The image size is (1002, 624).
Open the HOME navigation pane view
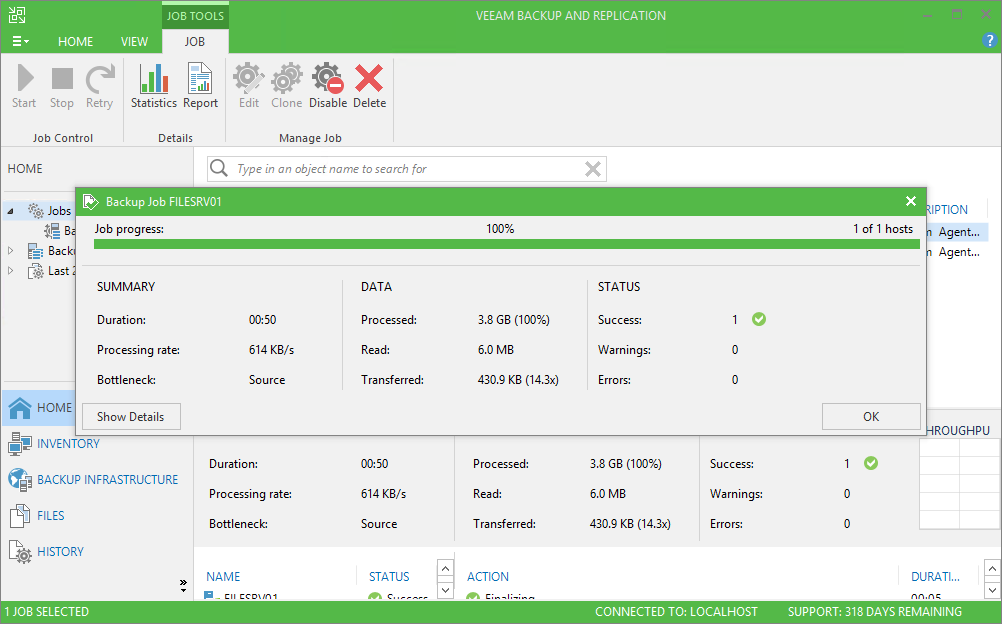pyautogui.click(x=40, y=407)
